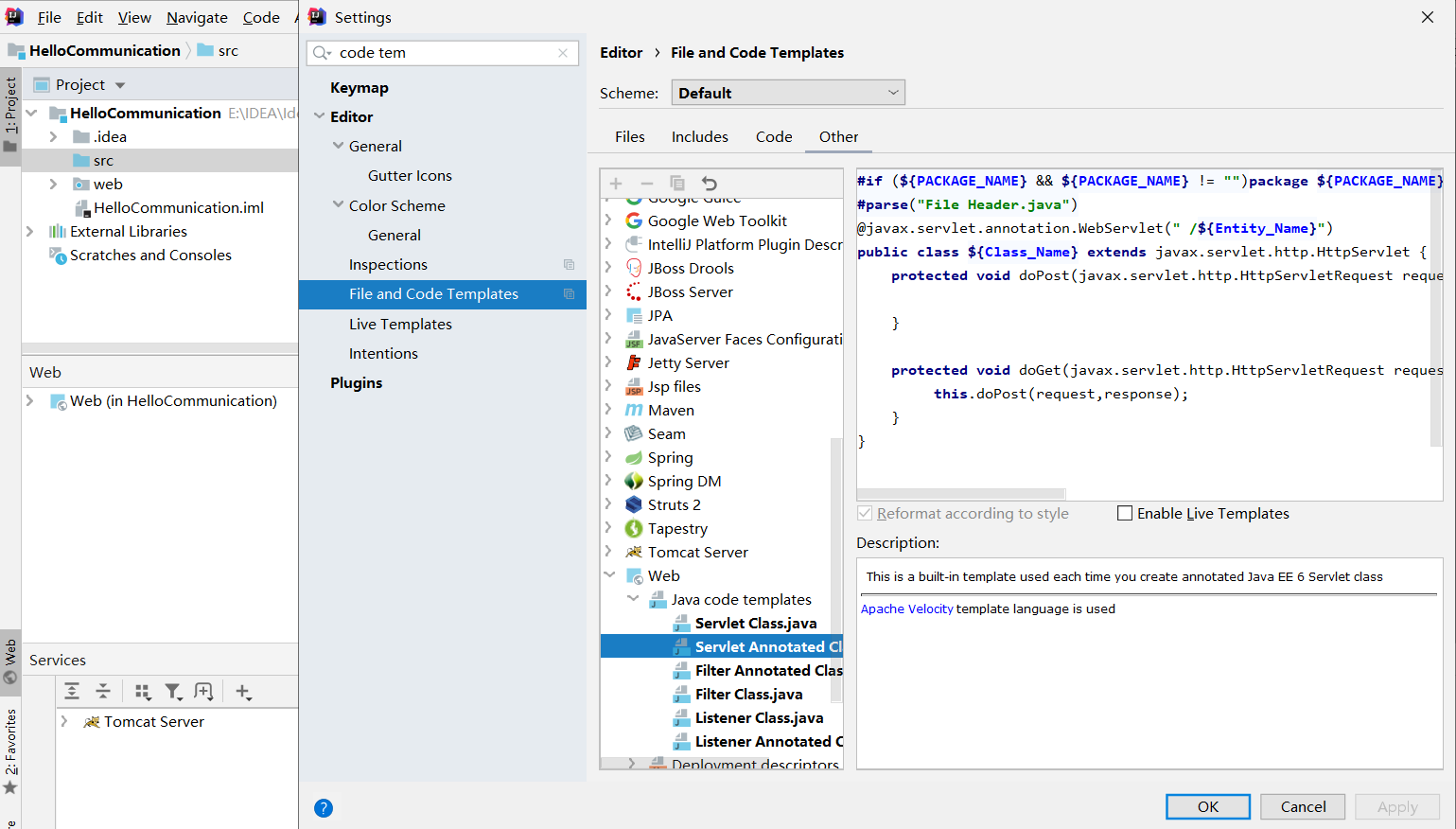Expand Tomcat Server in Services panel
This screenshot has width=1456, height=829.
coord(64,721)
